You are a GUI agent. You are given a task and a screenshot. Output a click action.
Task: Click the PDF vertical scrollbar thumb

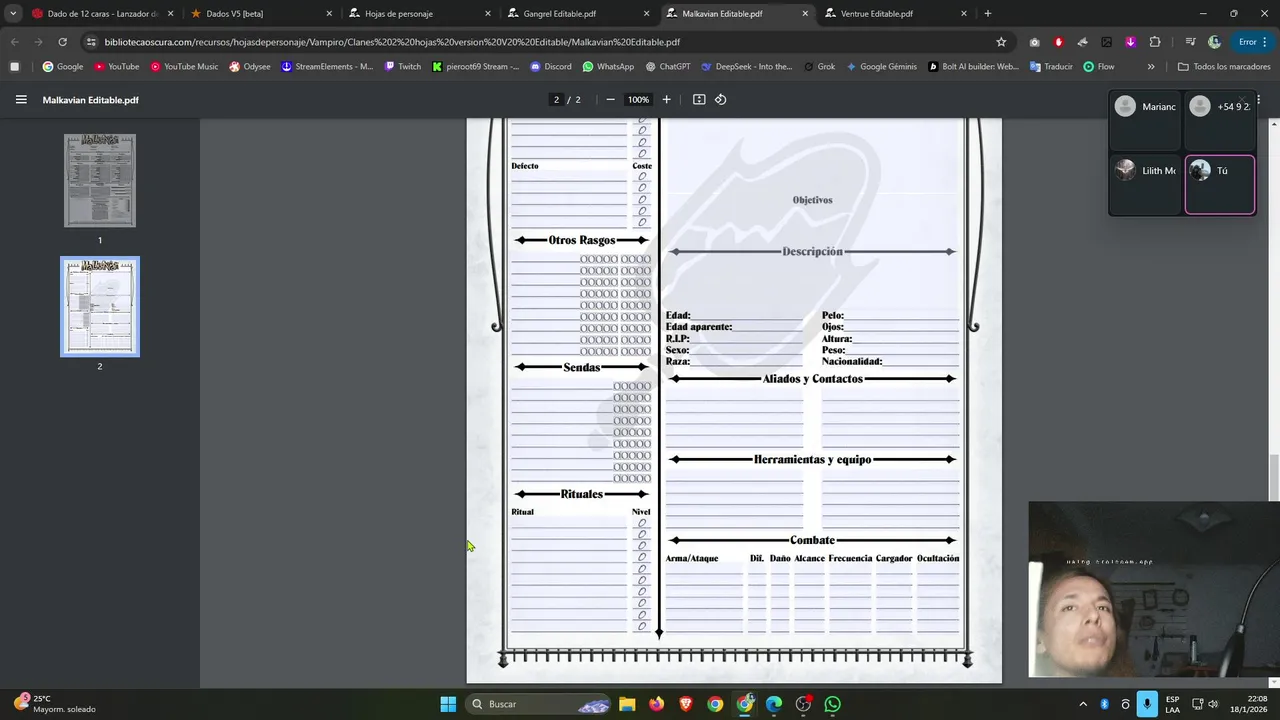(1274, 477)
